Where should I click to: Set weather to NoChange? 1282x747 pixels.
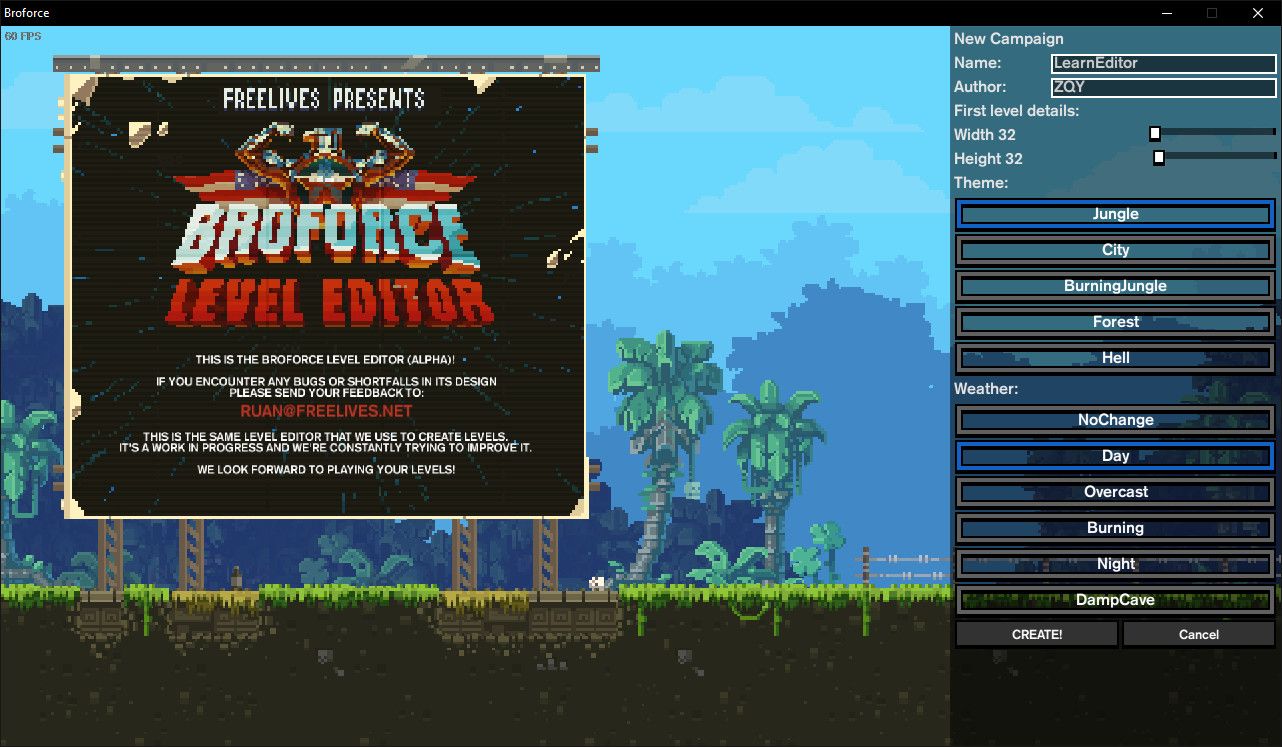tap(1115, 420)
